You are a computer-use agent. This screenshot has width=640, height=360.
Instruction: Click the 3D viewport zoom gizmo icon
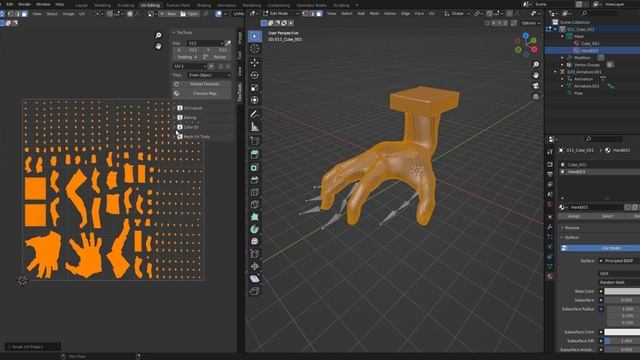[x=536, y=64]
